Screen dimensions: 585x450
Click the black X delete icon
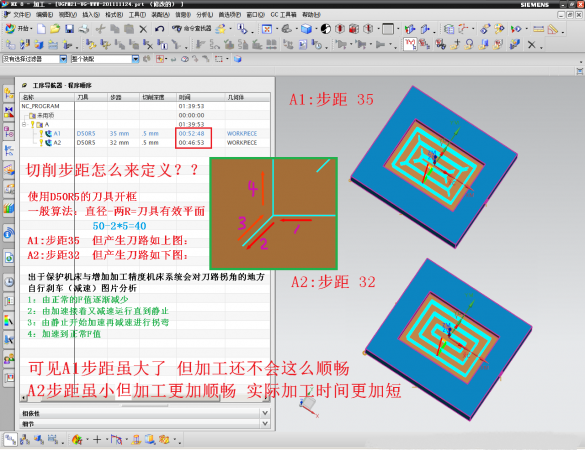[143, 29]
